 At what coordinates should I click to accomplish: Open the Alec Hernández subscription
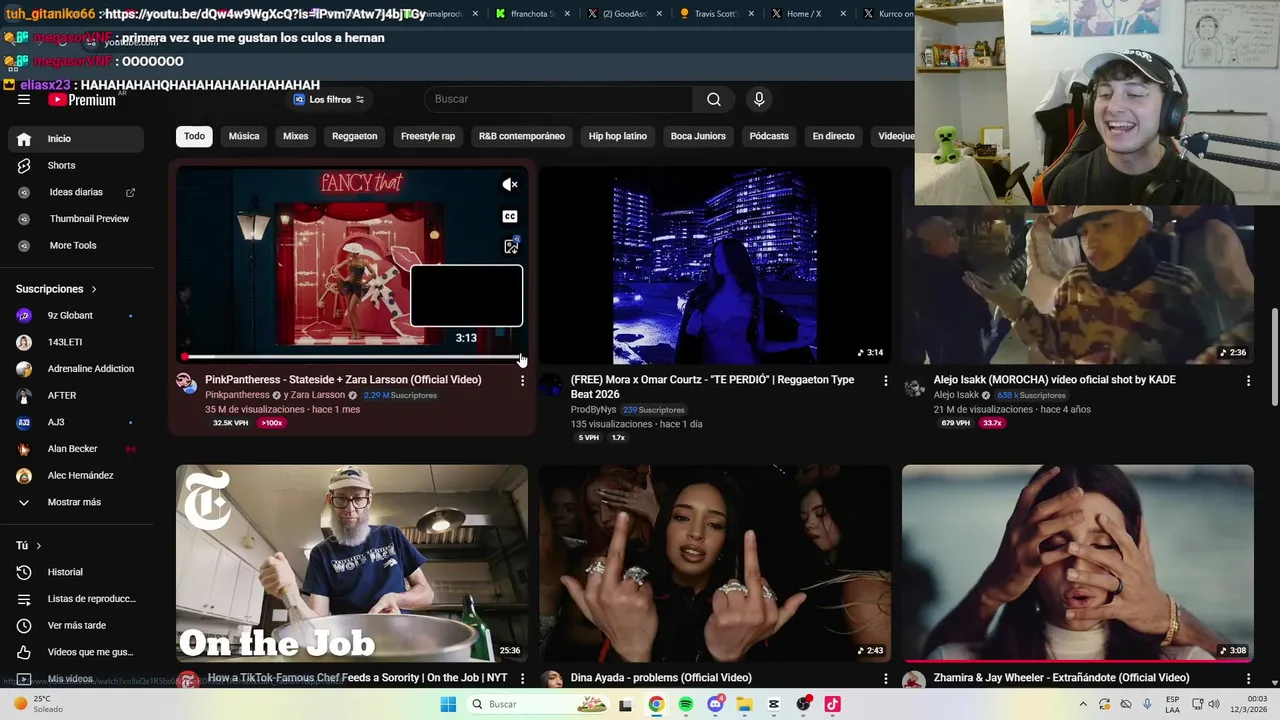76,476
